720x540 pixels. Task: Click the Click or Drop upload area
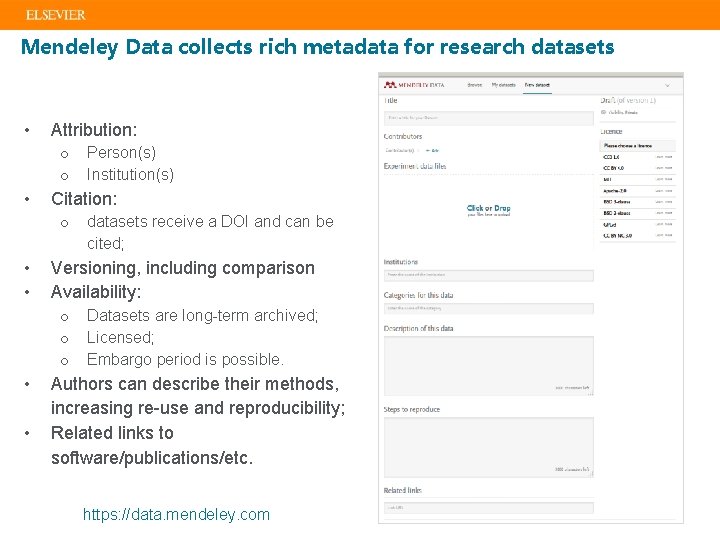click(x=488, y=210)
